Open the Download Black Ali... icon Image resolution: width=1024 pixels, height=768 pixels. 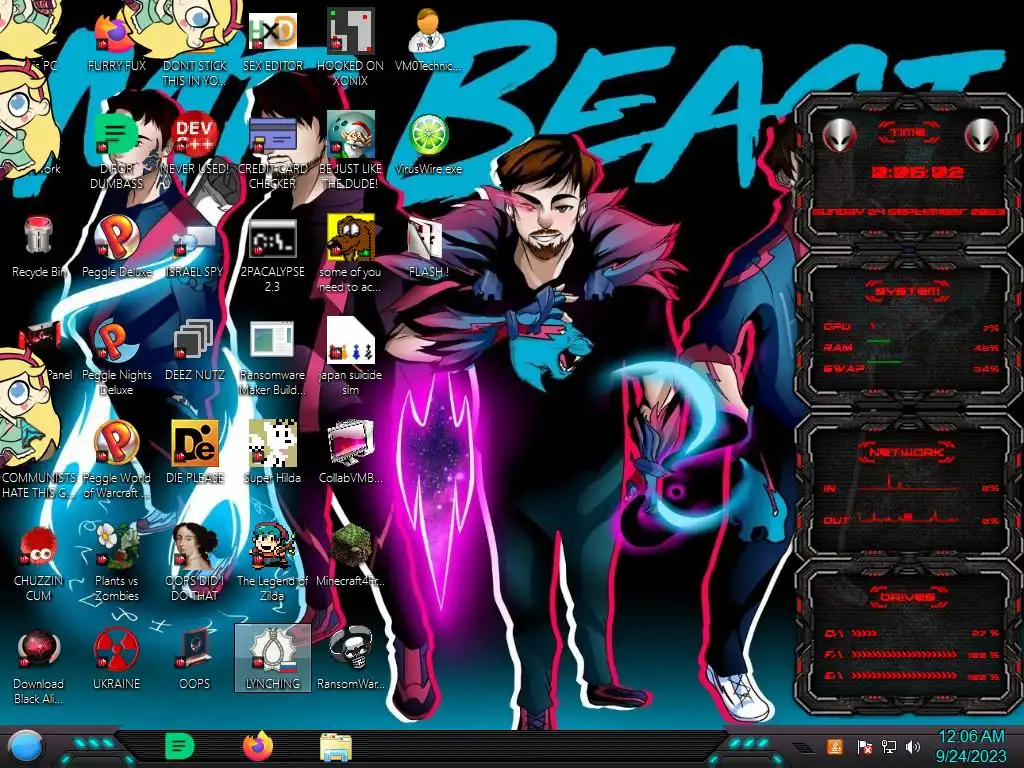click(39, 666)
